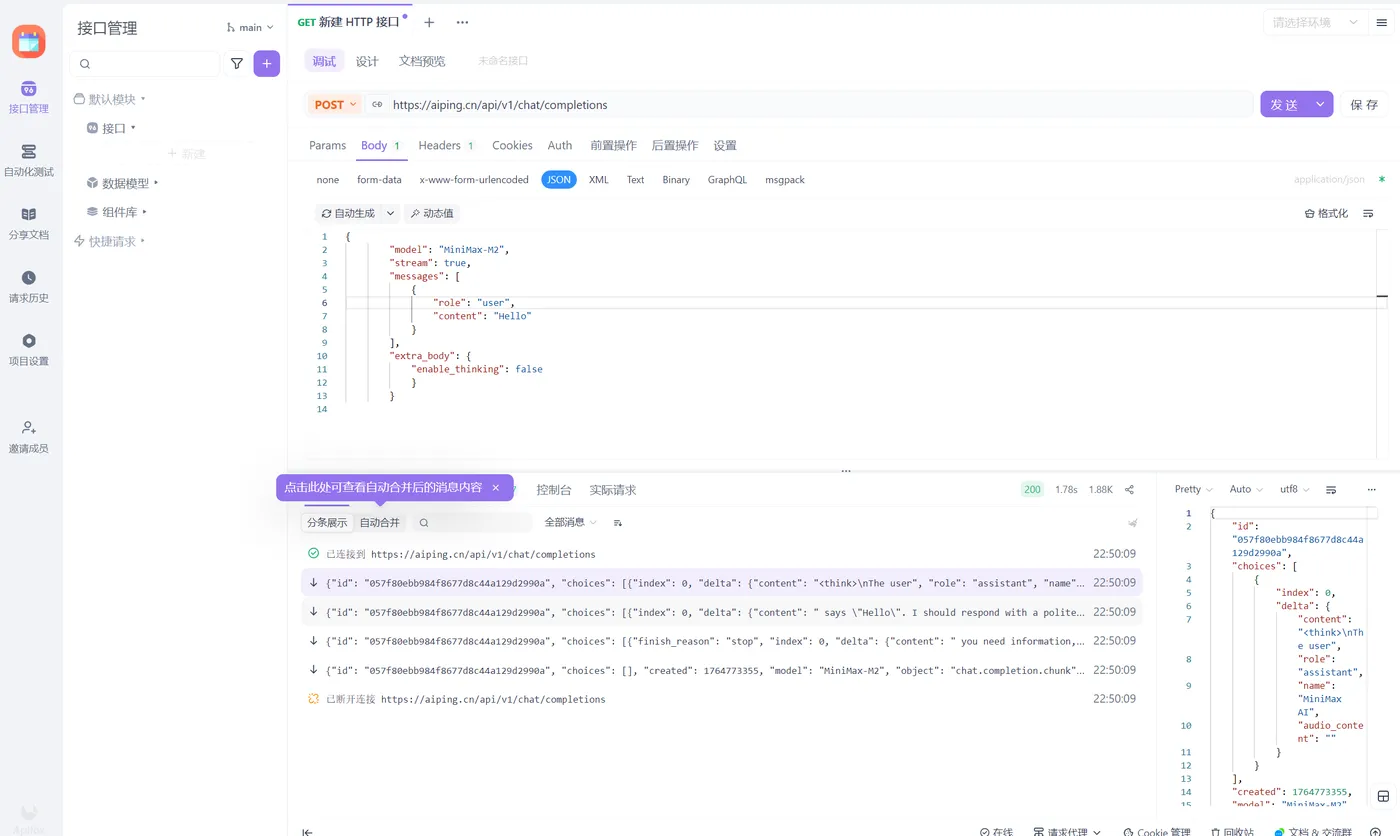Open the top-right hamburger menu

click(1382, 23)
